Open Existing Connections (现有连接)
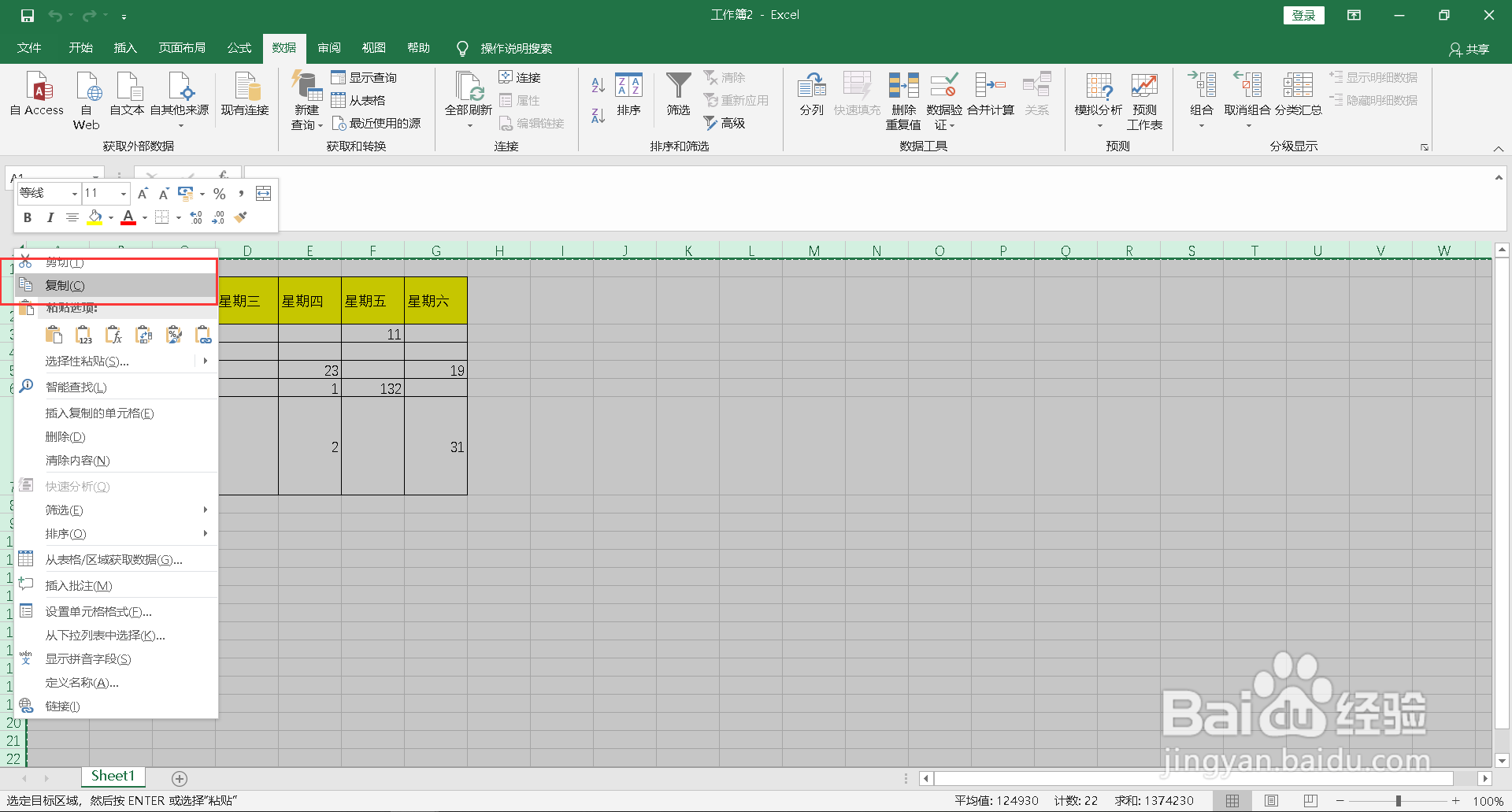1512x812 pixels. (x=245, y=94)
